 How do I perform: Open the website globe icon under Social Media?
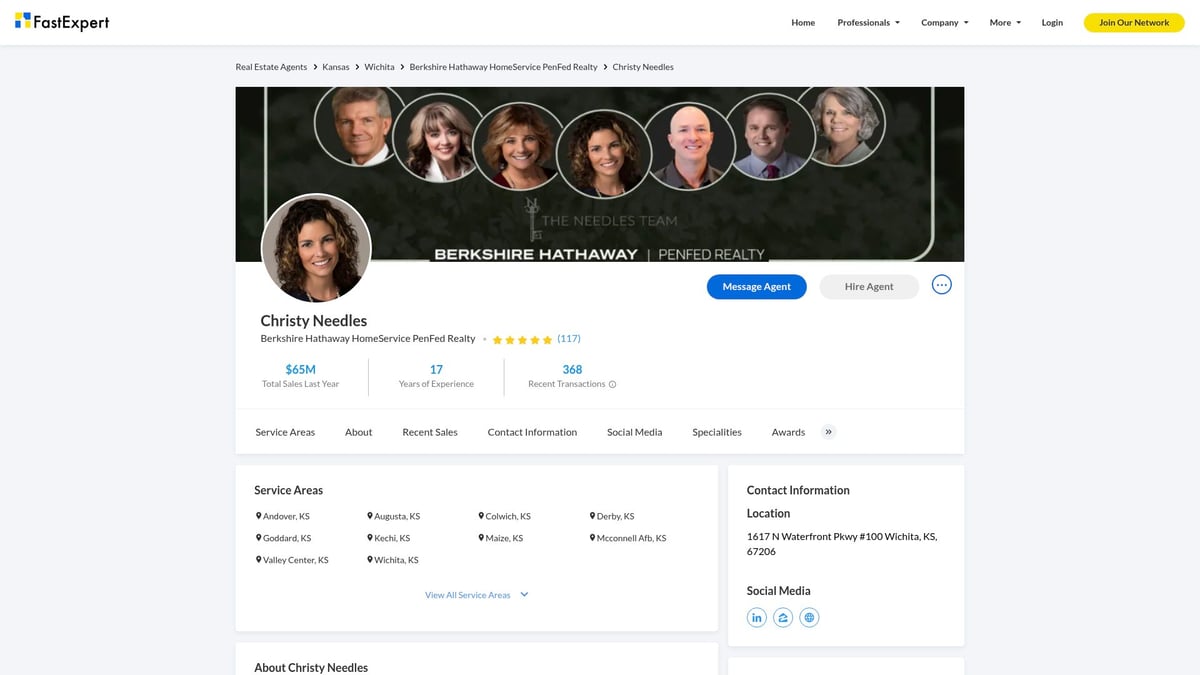[x=809, y=617]
